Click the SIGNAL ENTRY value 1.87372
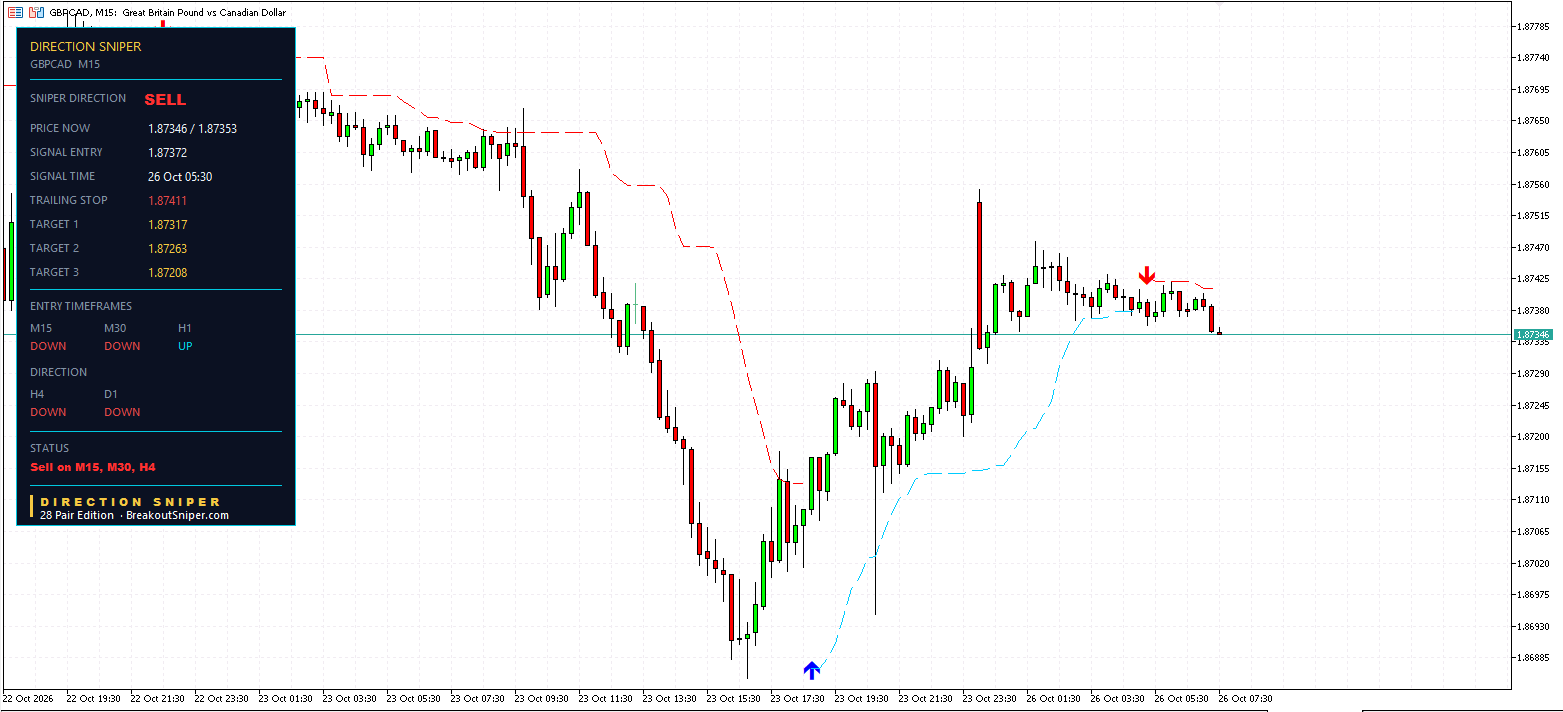 pyautogui.click(x=167, y=153)
